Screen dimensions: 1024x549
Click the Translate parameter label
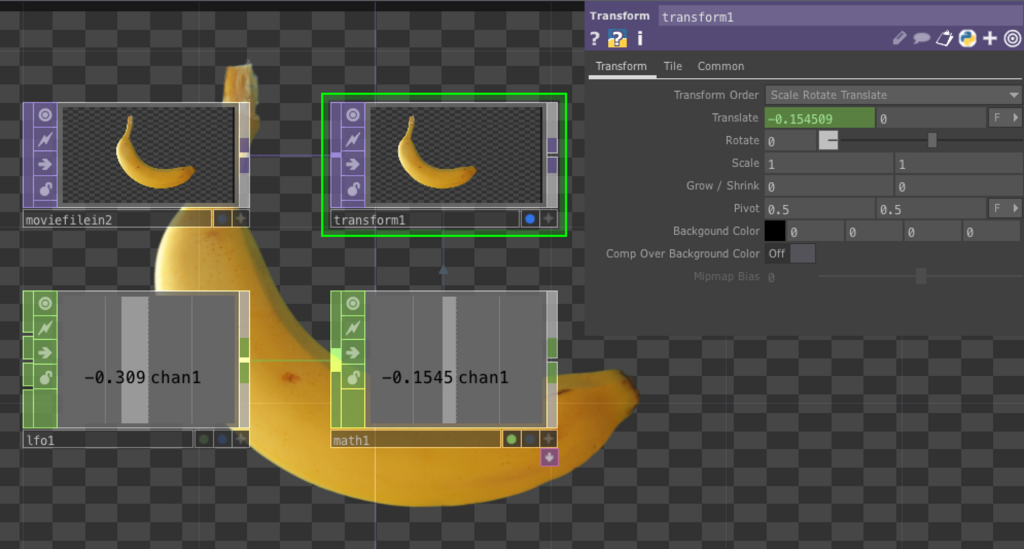[x=735, y=118]
